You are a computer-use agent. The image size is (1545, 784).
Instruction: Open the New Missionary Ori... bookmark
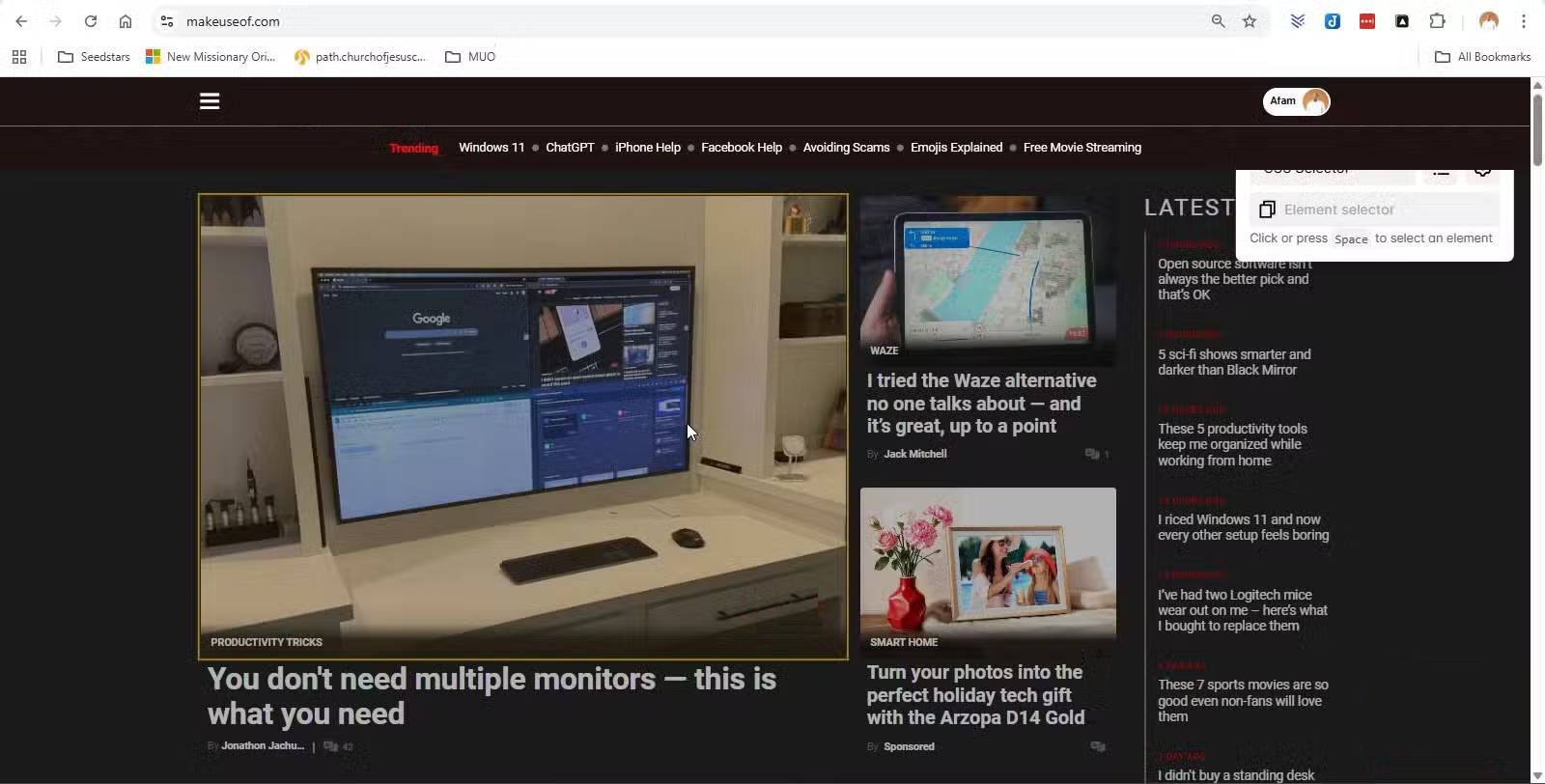click(211, 57)
